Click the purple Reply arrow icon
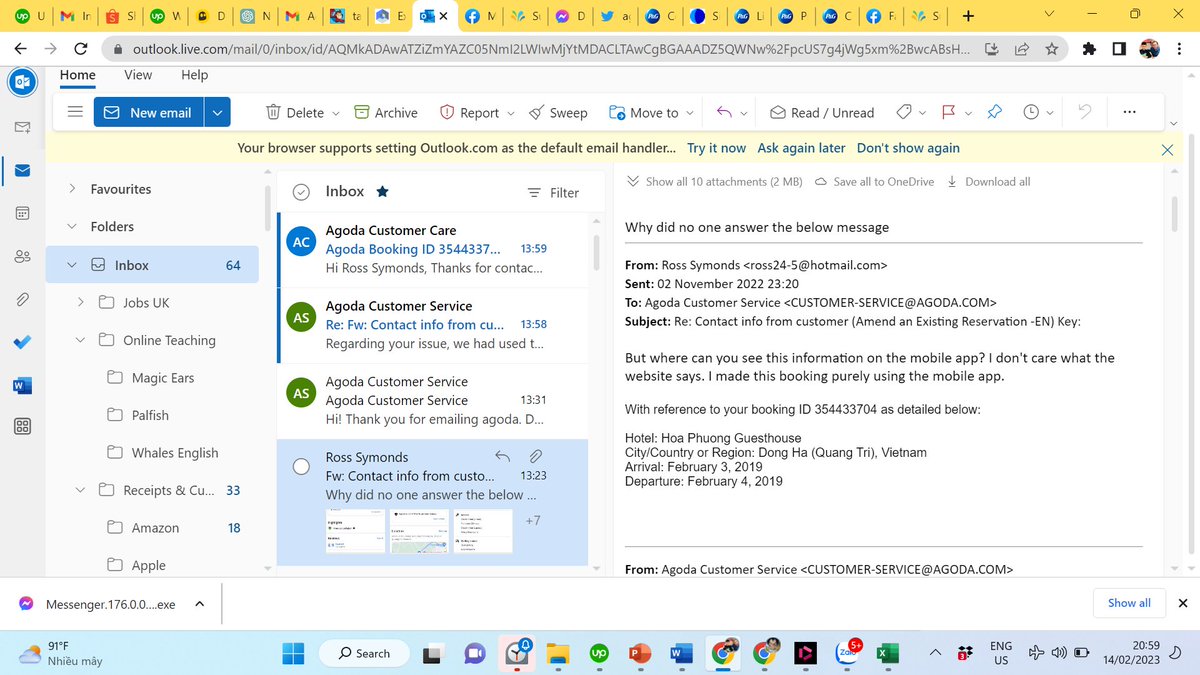 point(725,112)
